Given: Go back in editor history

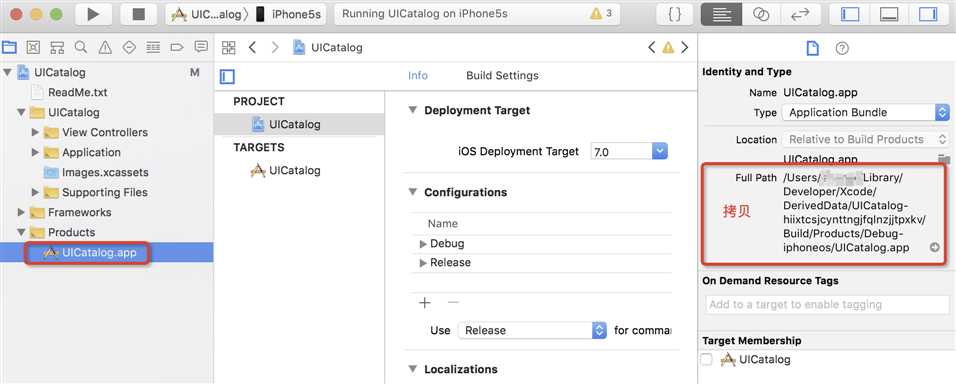Looking at the screenshot, I should [x=252, y=48].
